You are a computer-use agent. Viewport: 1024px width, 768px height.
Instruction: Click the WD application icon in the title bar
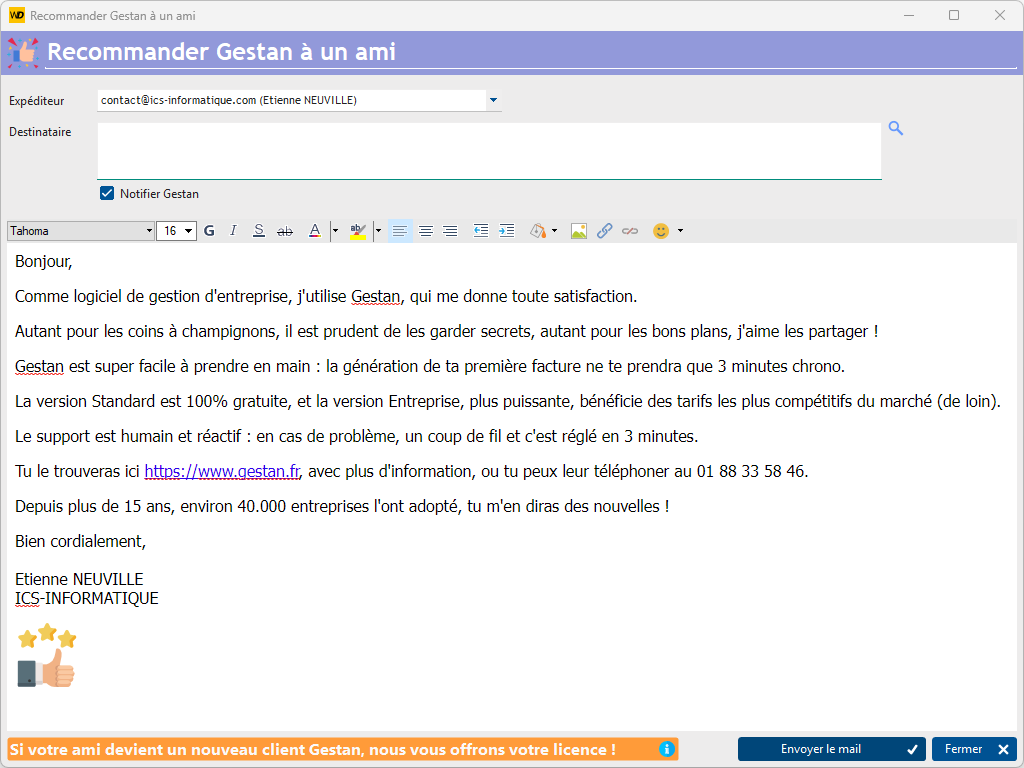(x=17, y=15)
